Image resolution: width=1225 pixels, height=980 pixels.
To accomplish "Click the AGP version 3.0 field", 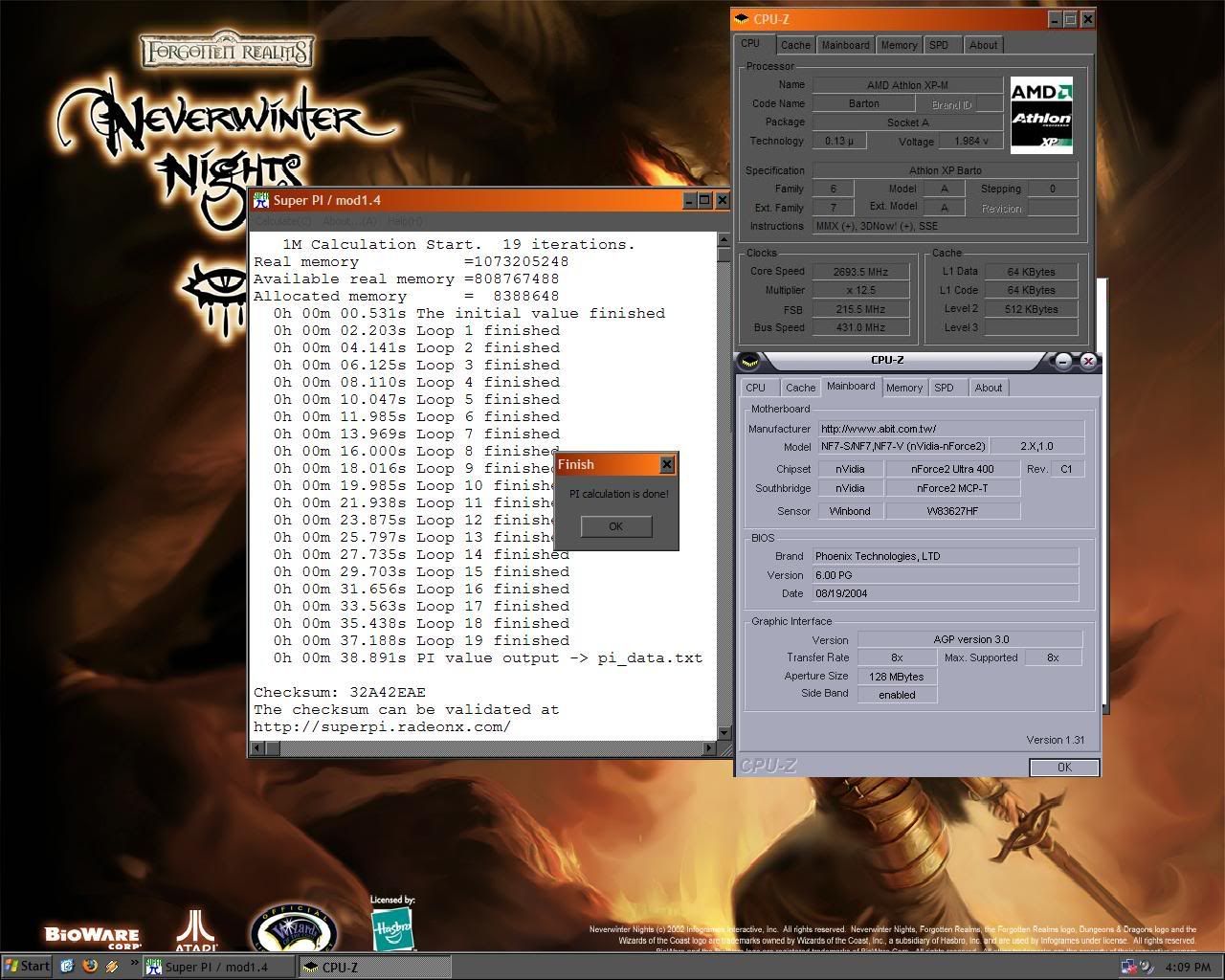I will 970,639.
